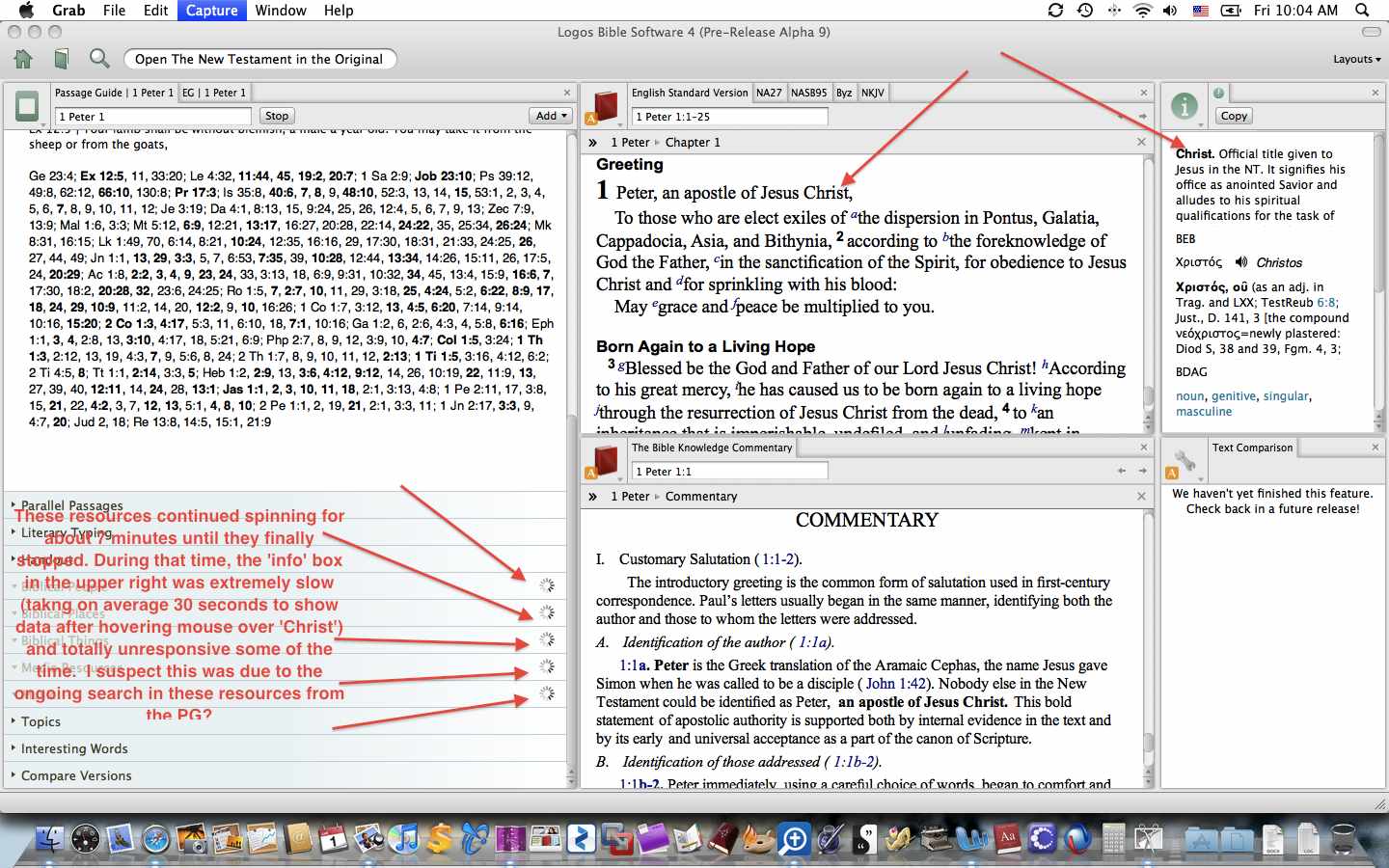Open the Capture menu

pyautogui.click(x=211, y=10)
